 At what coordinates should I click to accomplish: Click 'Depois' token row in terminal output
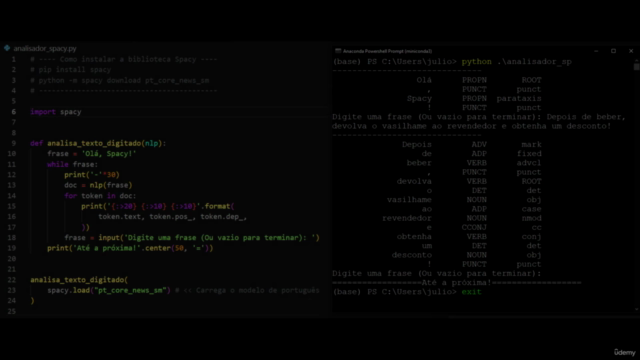pyautogui.click(x=417, y=144)
